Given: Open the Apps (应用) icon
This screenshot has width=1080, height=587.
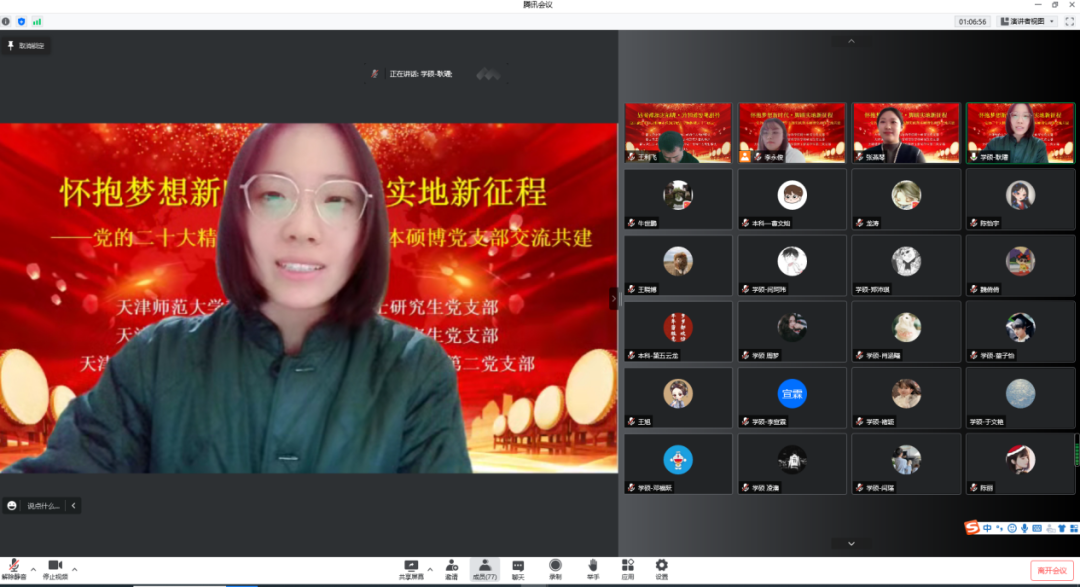Looking at the screenshot, I should click(x=628, y=567).
